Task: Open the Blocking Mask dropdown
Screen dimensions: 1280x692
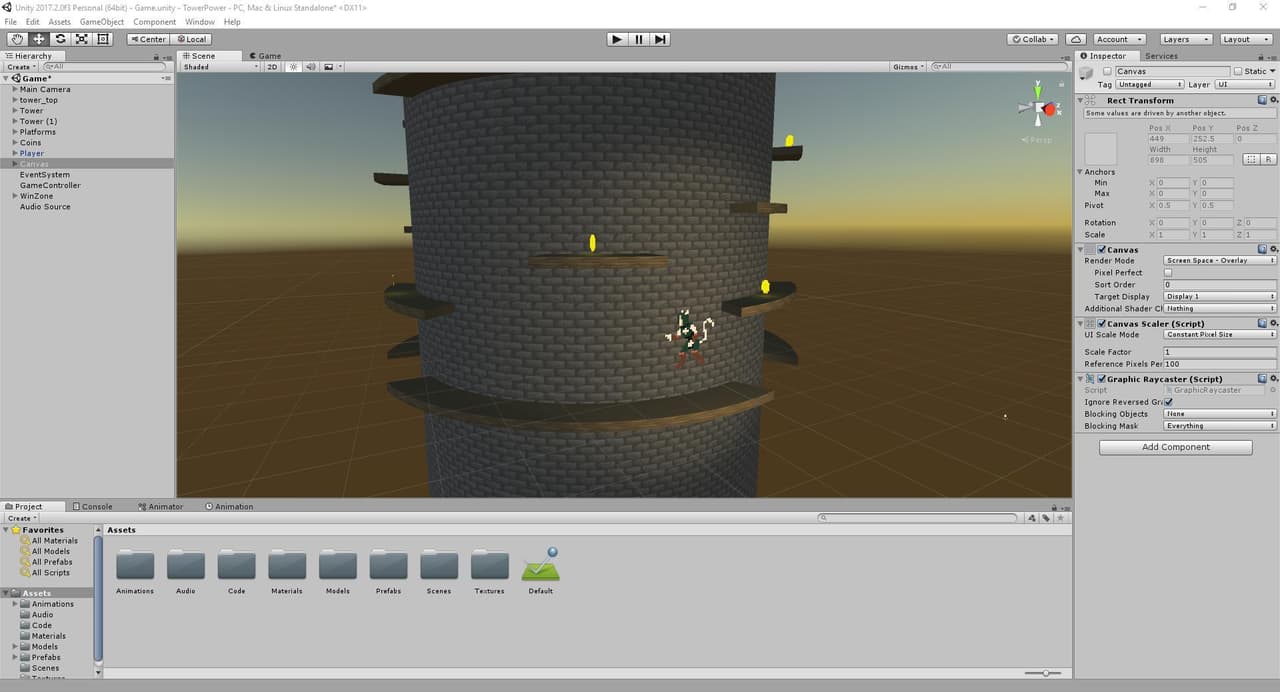Action: coord(1220,426)
